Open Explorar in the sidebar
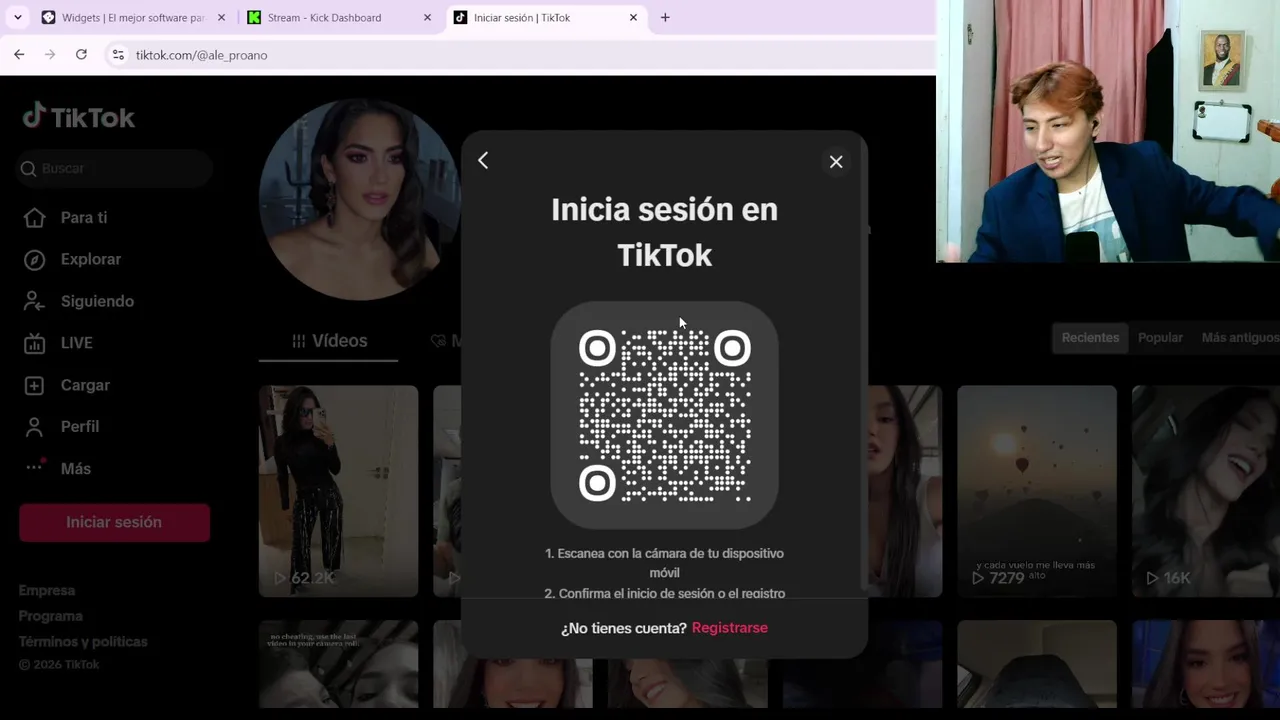1280x720 pixels. pos(90,259)
